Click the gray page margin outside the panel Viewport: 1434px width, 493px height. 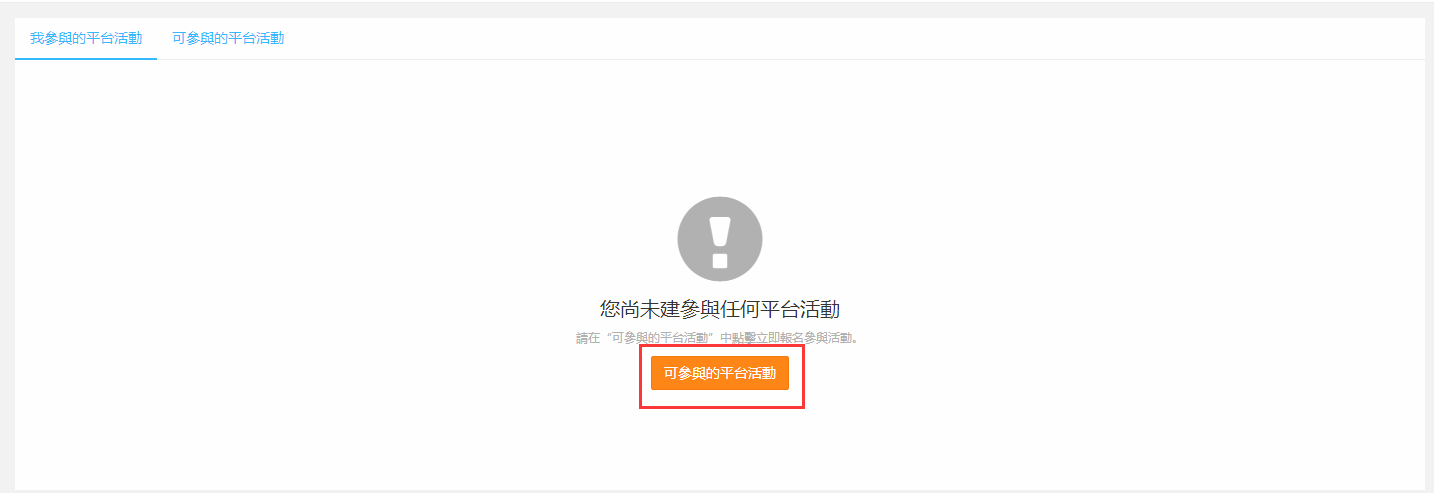click(7, 250)
